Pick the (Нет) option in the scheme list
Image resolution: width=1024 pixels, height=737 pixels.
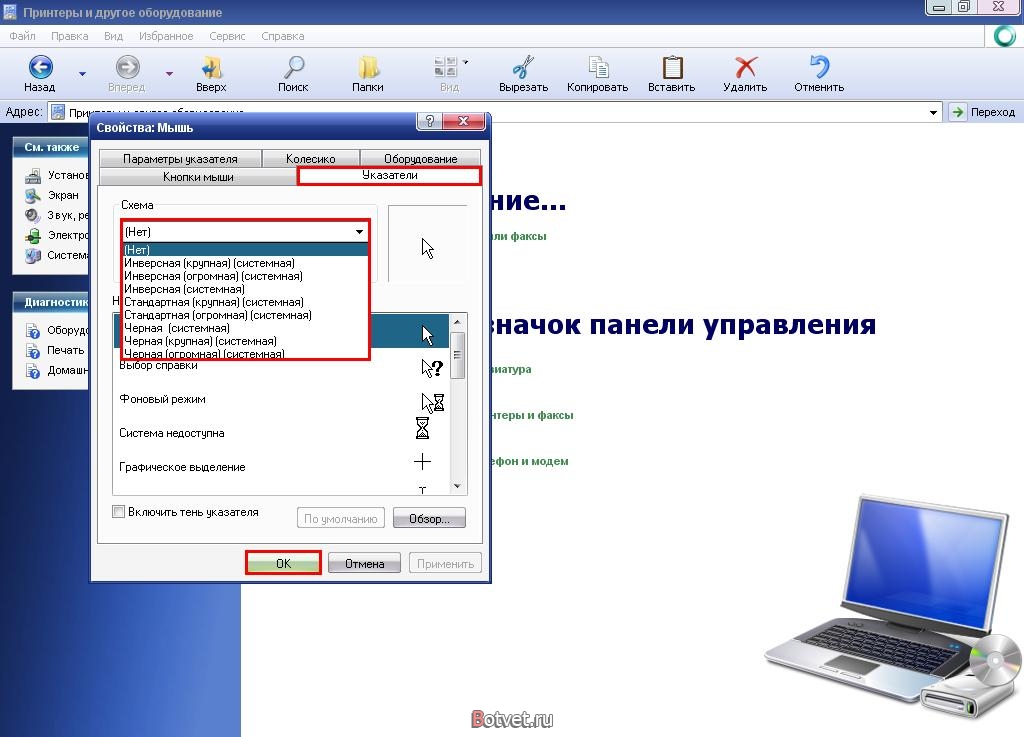pyautogui.click(x=246, y=250)
